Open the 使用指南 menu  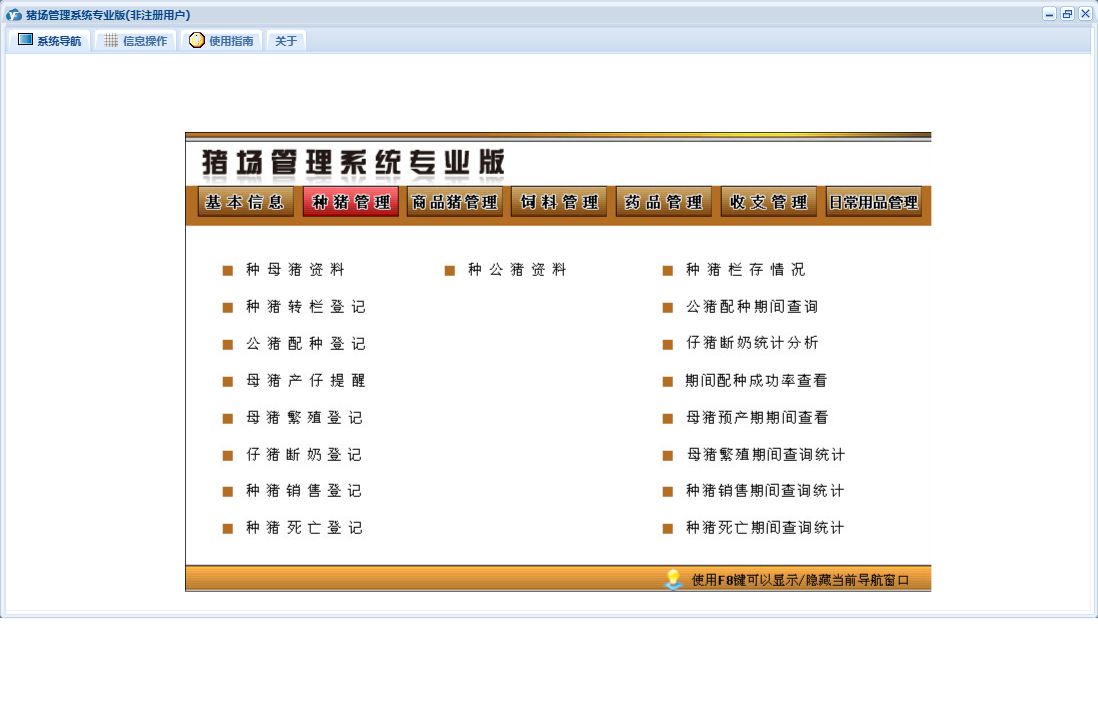click(221, 41)
